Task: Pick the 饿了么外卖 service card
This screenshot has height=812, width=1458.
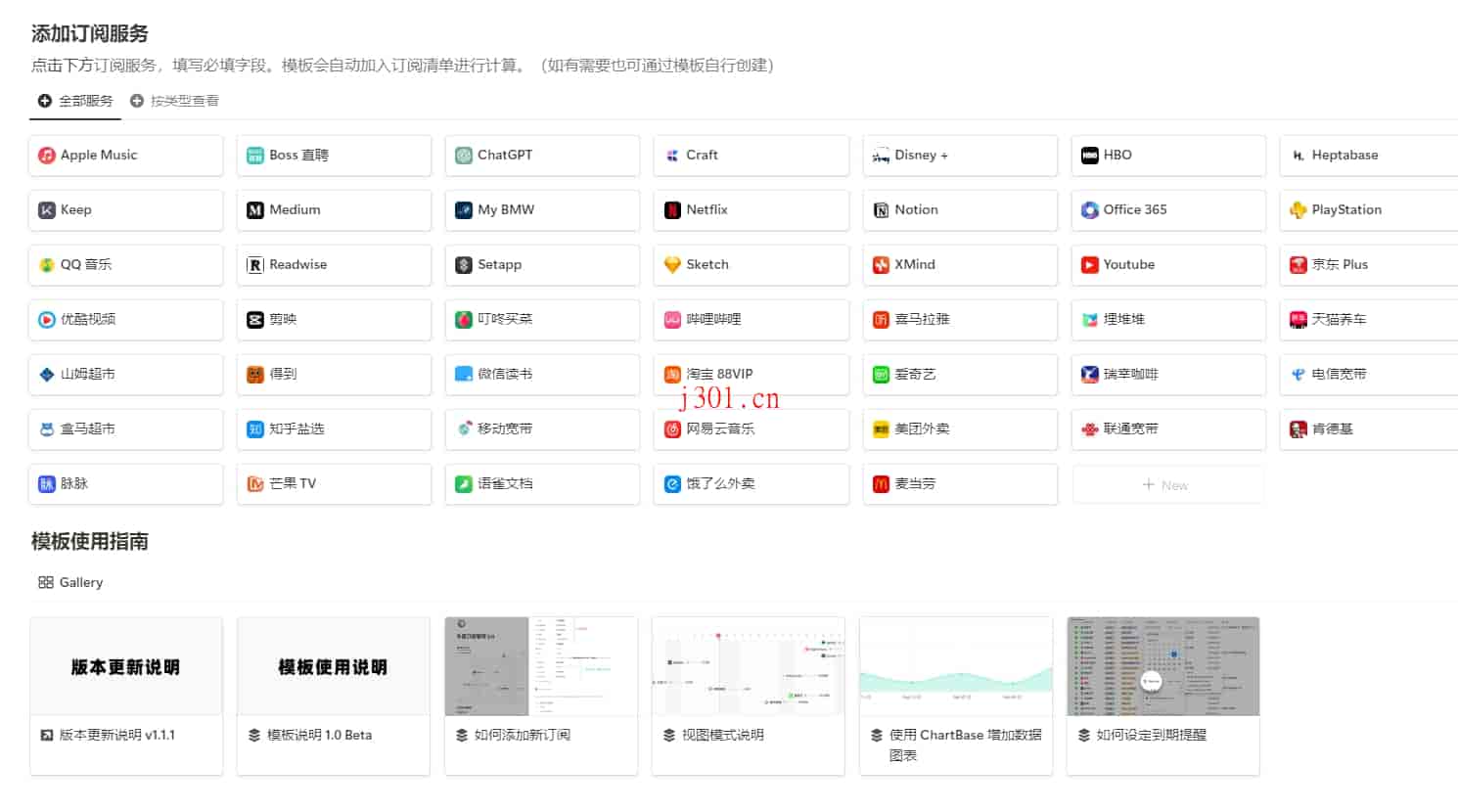Action: [751, 484]
